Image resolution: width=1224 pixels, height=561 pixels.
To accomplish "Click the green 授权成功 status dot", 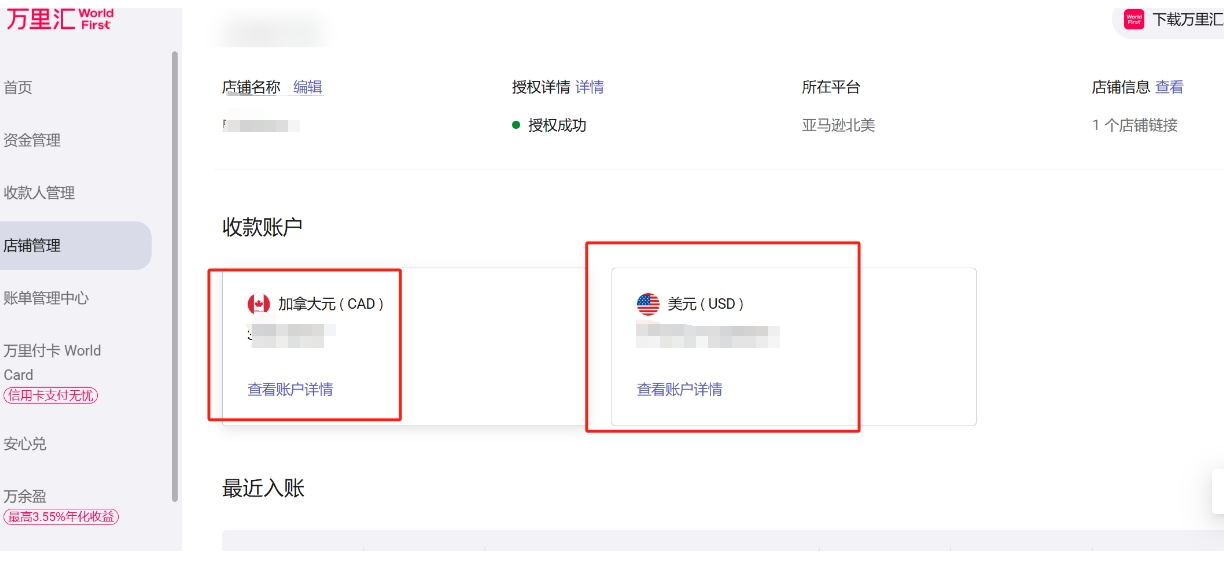I will 516,125.
